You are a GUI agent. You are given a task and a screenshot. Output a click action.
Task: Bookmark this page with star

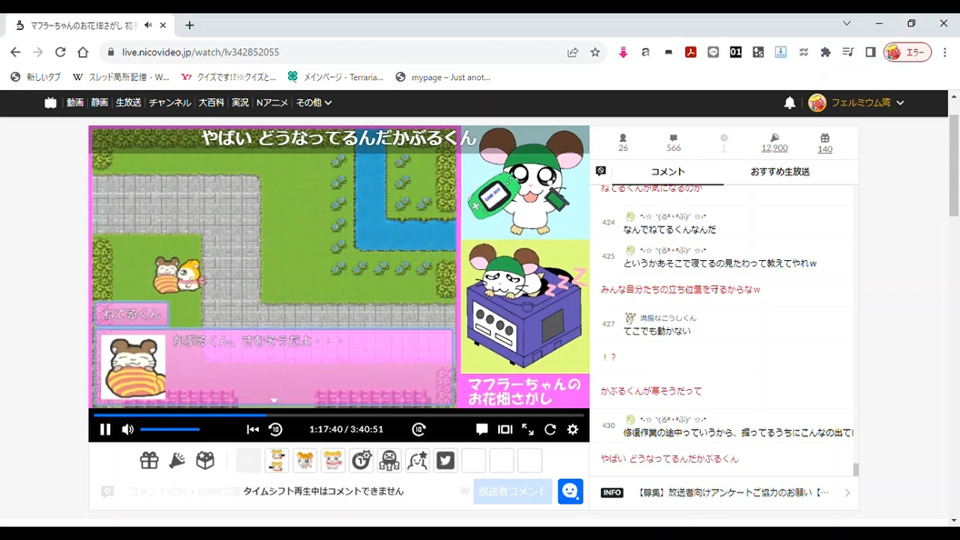(595, 52)
